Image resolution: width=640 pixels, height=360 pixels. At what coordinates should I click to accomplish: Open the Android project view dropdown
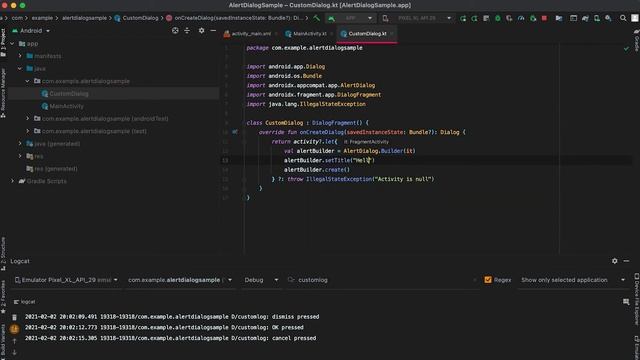[31, 31]
